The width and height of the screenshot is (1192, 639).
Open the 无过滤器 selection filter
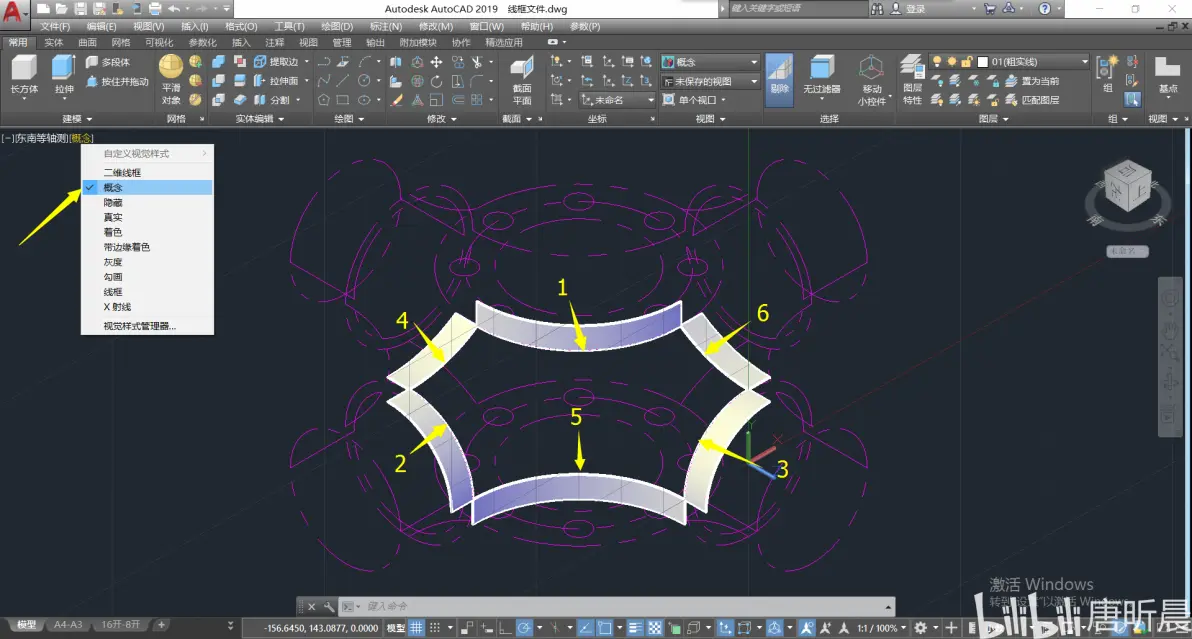click(x=822, y=76)
